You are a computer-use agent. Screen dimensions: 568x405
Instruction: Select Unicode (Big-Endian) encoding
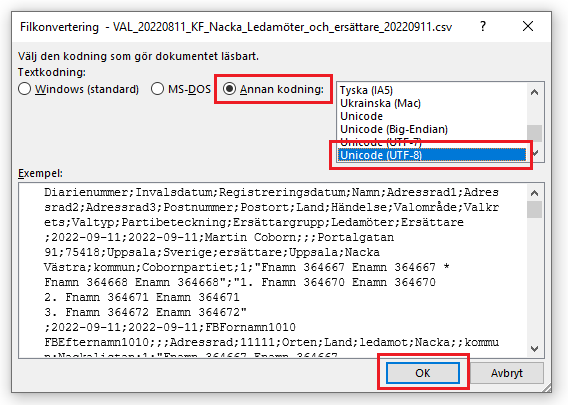(x=394, y=129)
